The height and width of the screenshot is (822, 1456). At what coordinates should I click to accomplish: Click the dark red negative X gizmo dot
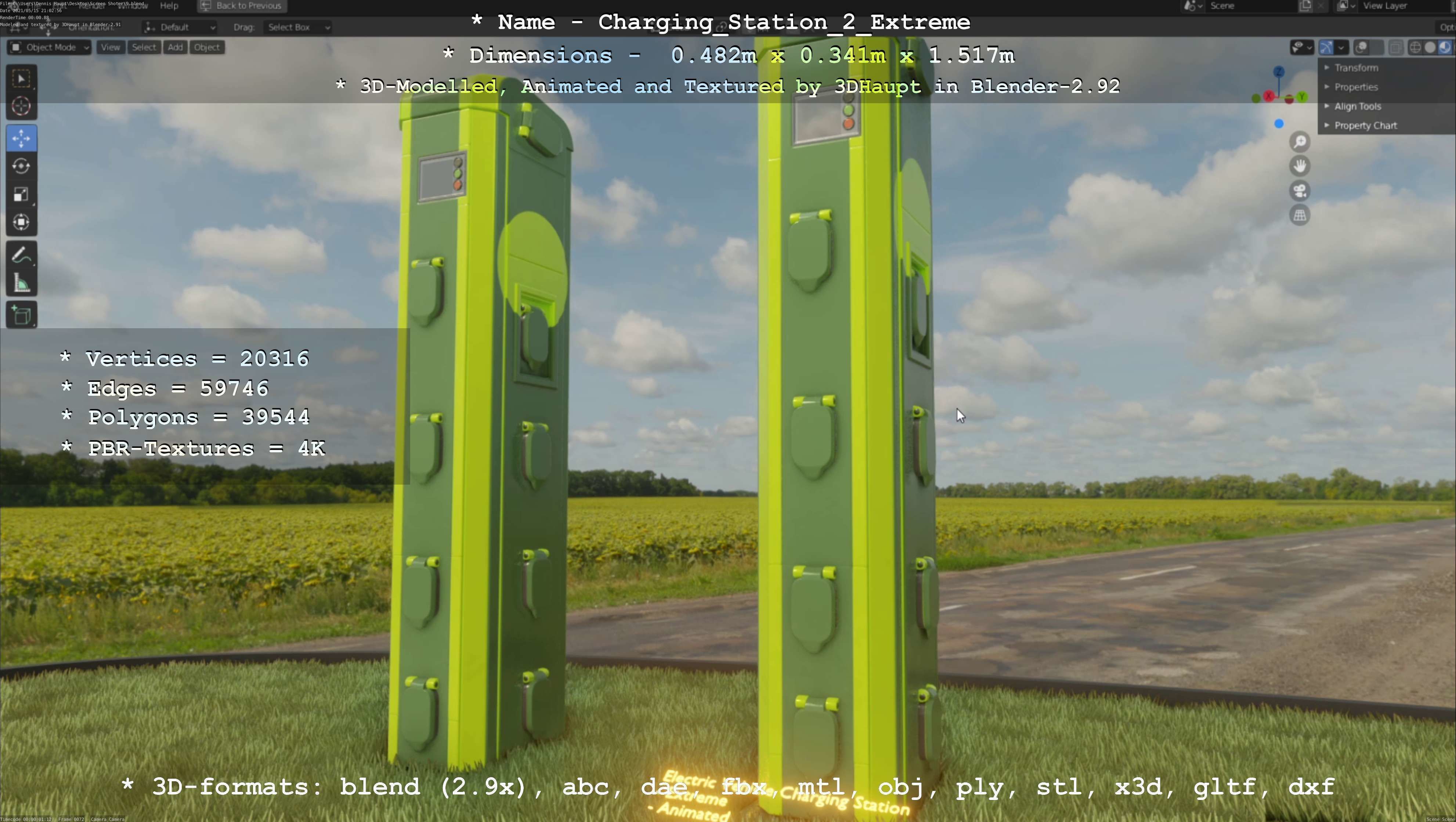pos(1289,99)
